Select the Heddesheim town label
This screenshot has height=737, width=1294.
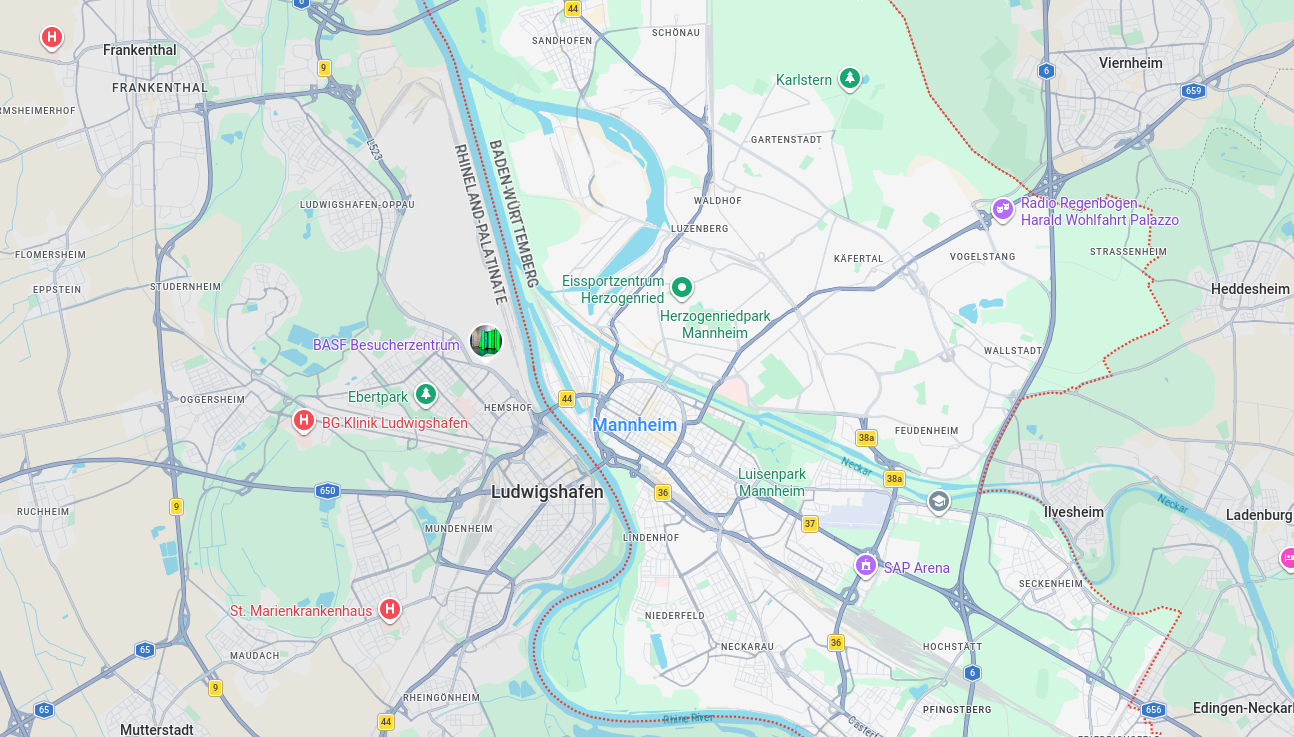[1250, 289]
